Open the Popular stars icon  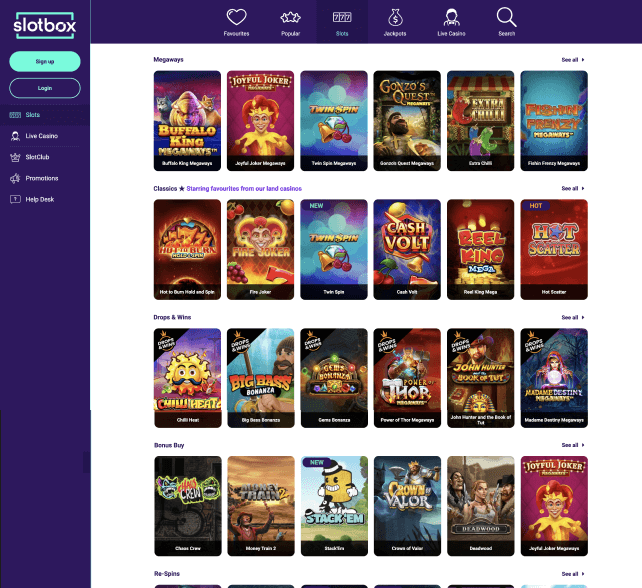(290, 18)
